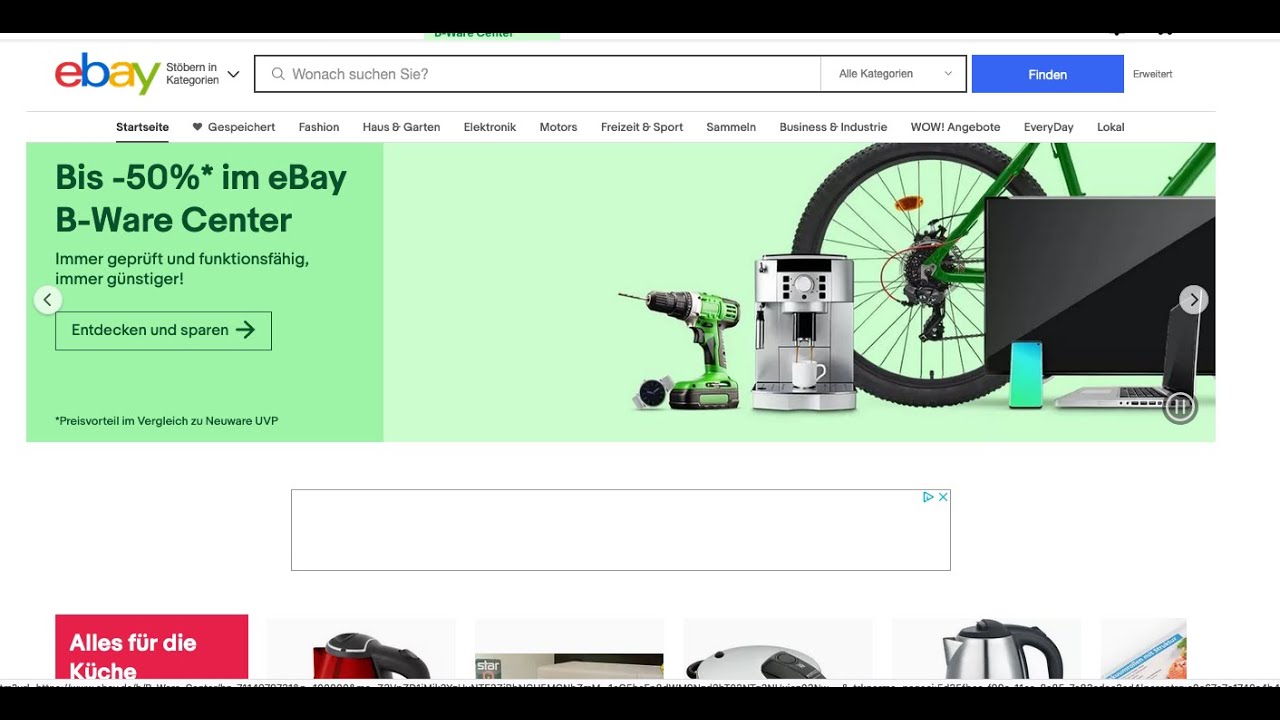1280x720 pixels.
Task: Open the silver pressure cooker thumbnail
Action: click(x=777, y=650)
